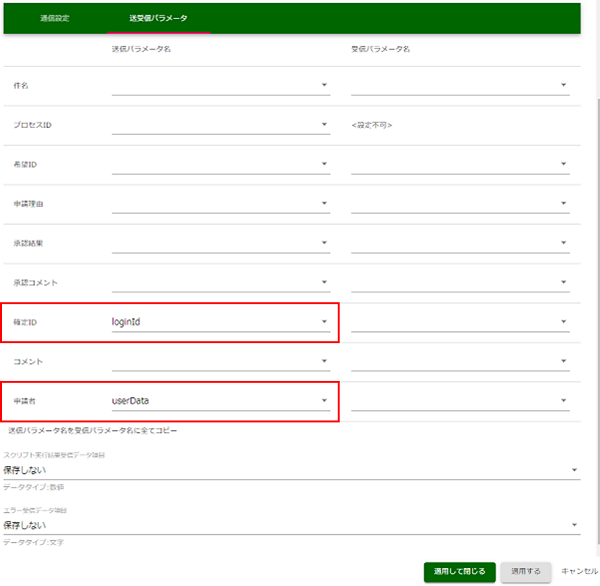Expand the プロセスID send parameter dropdown
Screen dimensions: 600x586
[x=220, y=125]
